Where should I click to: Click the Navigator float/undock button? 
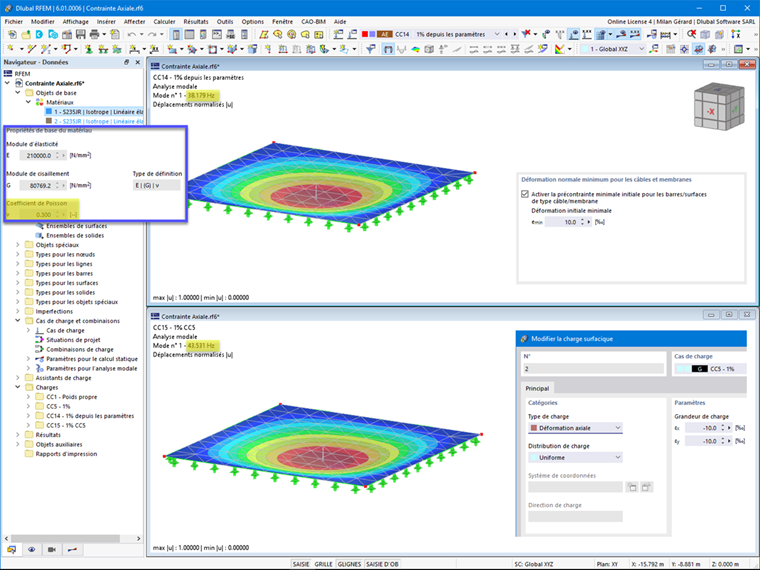pyautogui.click(x=127, y=62)
